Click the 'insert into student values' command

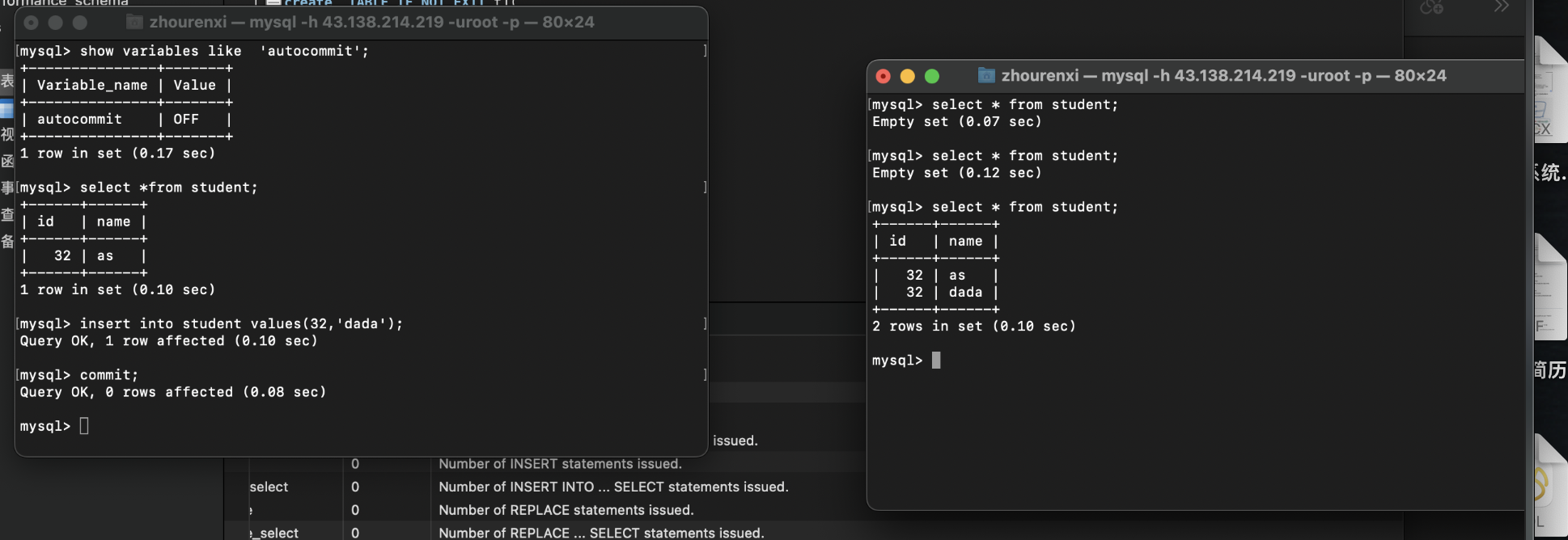coord(241,324)
